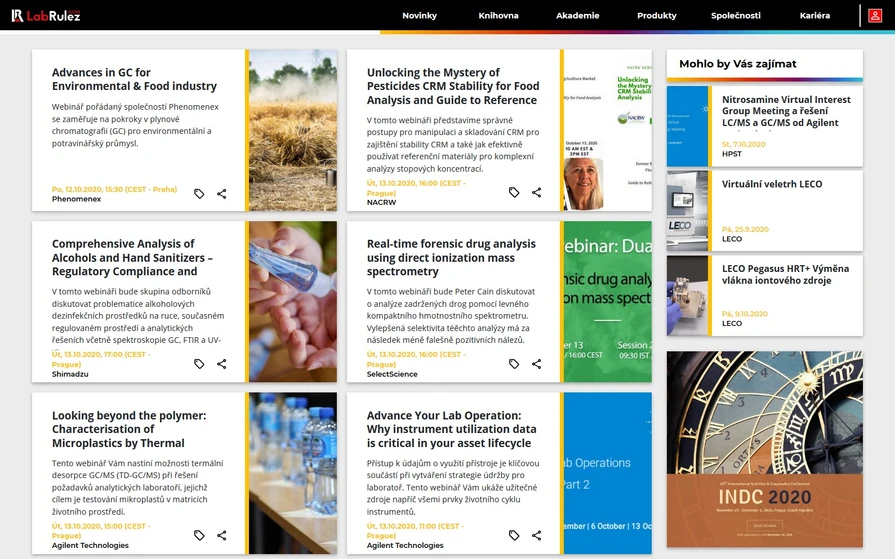The width and height of the screenshot is (895, 559).
Task: Open Real-time forensic drug analysis article title
Action: (x=451, y=257)
